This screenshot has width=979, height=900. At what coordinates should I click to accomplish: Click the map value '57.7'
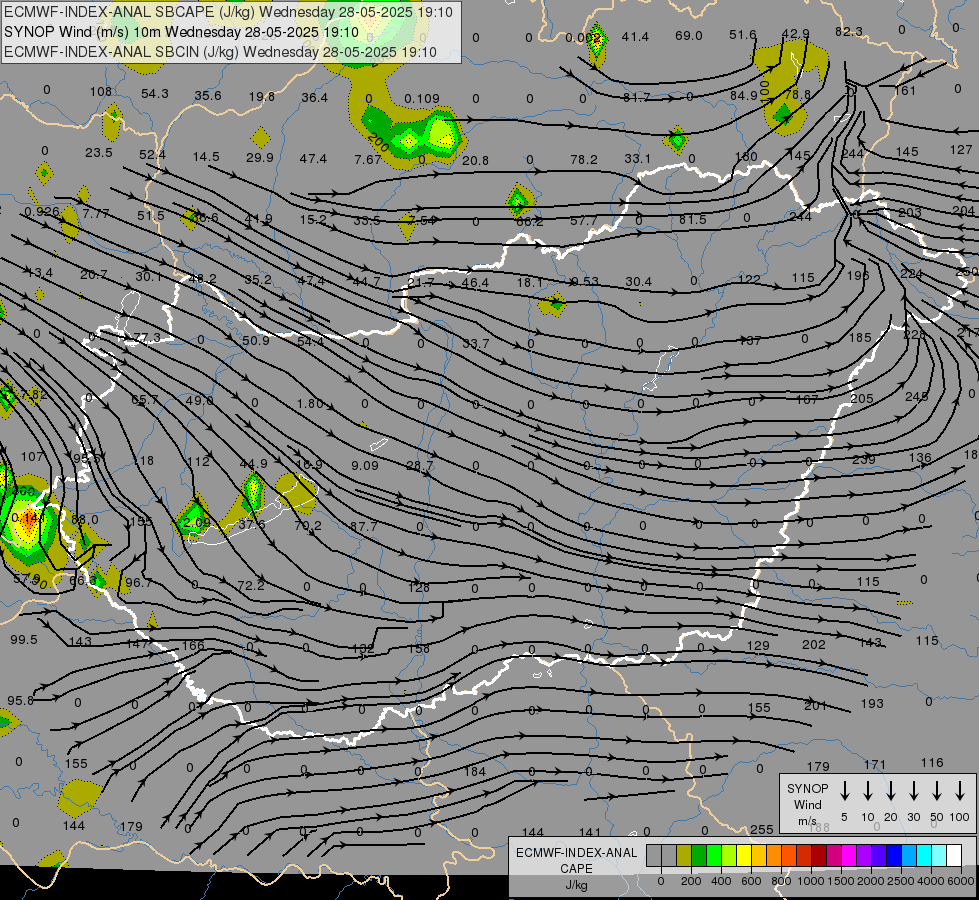(x=584, y=220)
